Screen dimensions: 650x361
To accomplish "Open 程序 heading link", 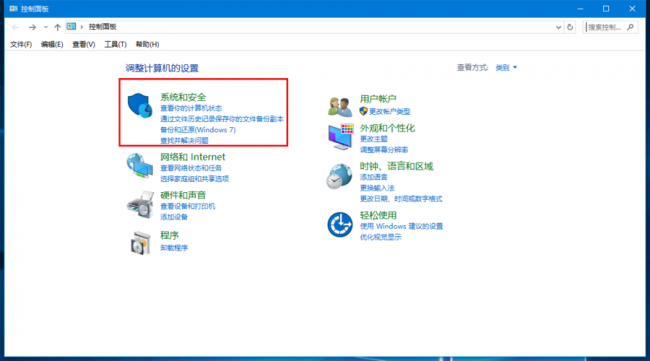I will (170, 235).
